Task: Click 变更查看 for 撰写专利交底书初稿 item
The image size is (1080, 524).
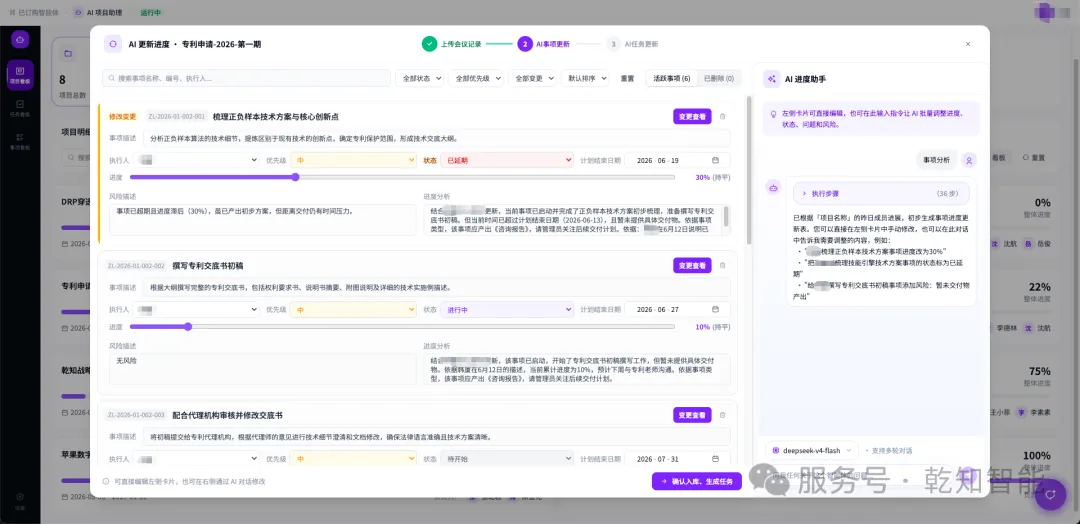Action: (x=692, y=265)
